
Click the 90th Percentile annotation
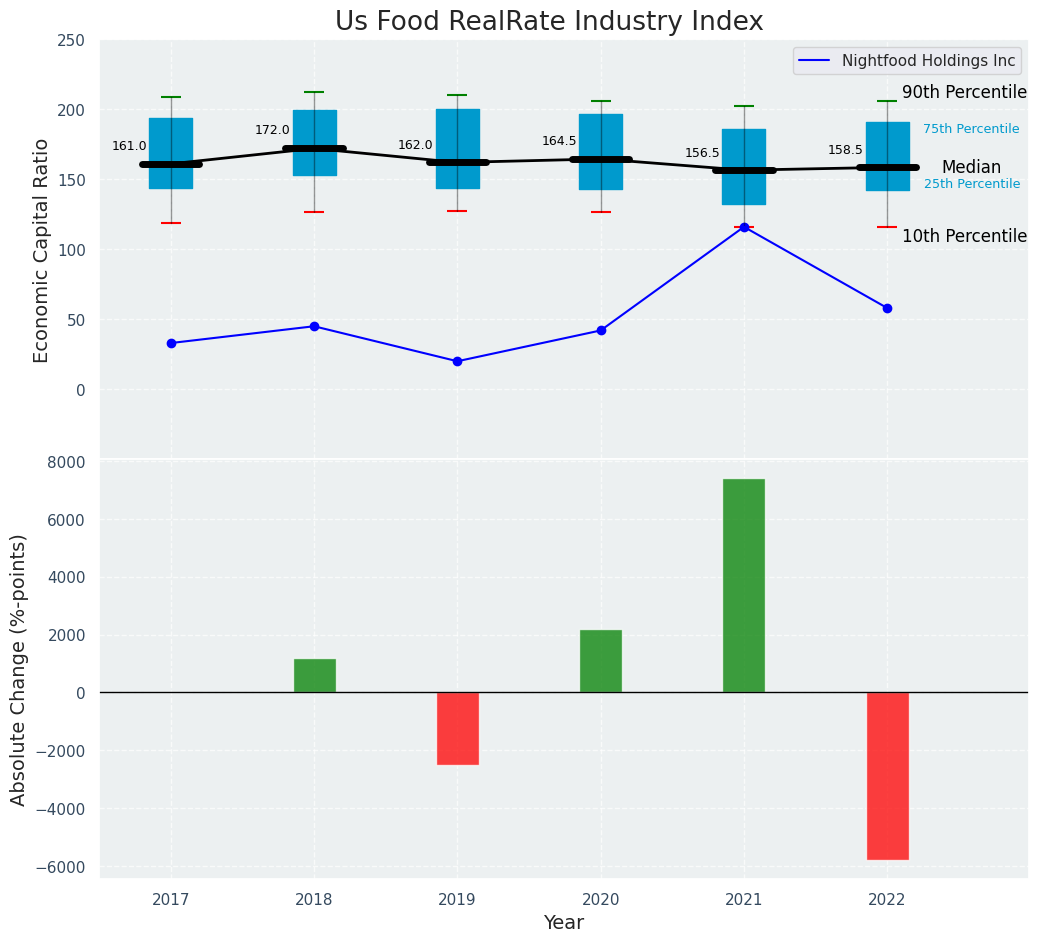964,93
